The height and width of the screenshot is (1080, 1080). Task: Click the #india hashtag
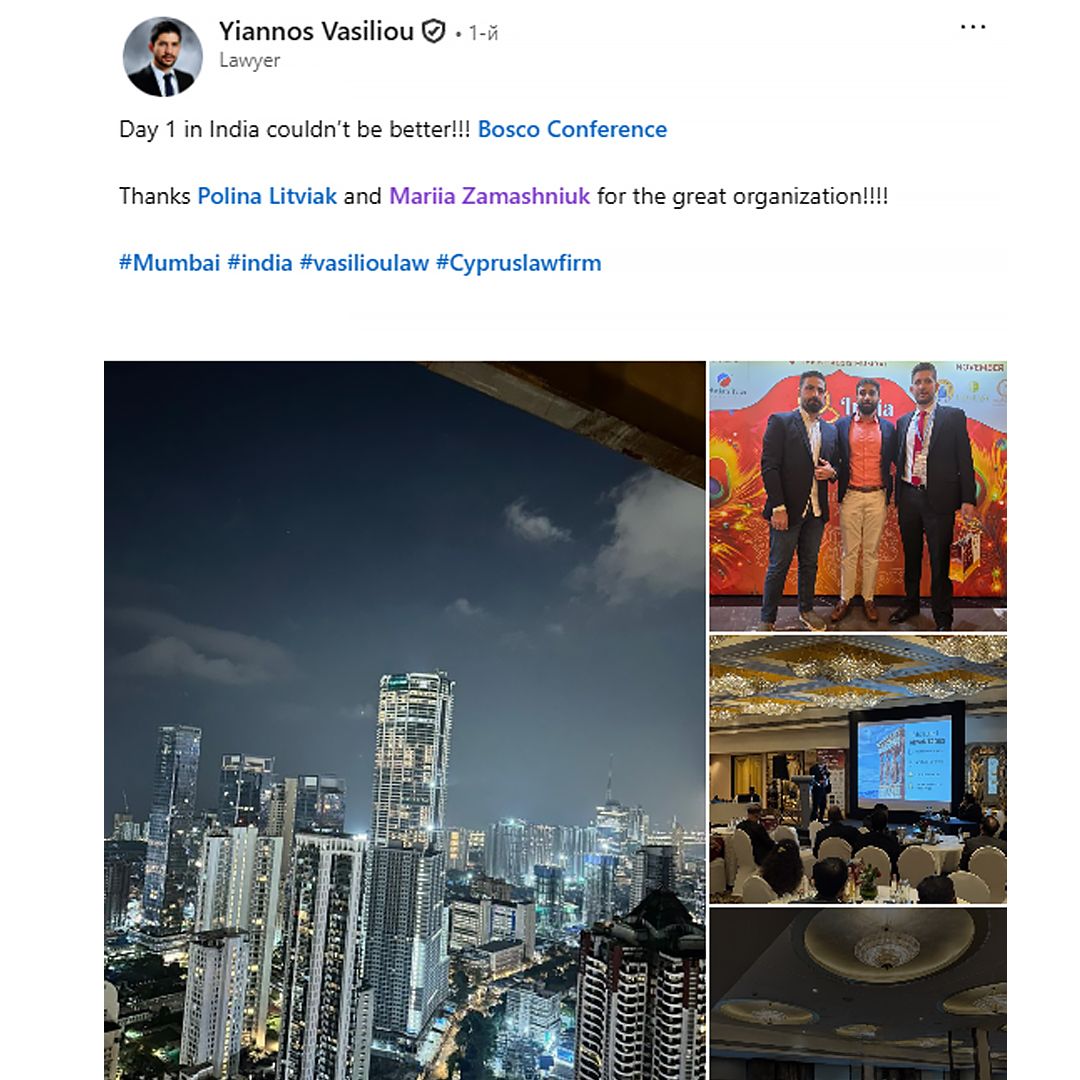click(260, 263)
